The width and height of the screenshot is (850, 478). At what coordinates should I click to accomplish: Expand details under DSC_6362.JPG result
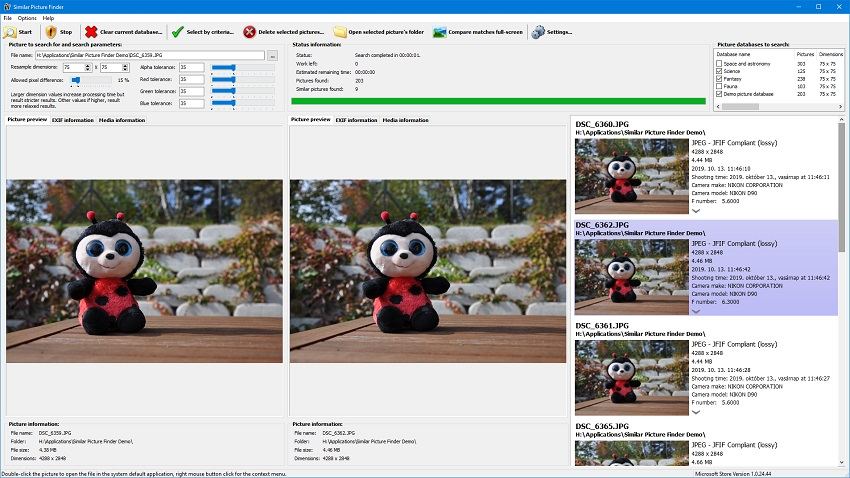click(x=696, y=312)
